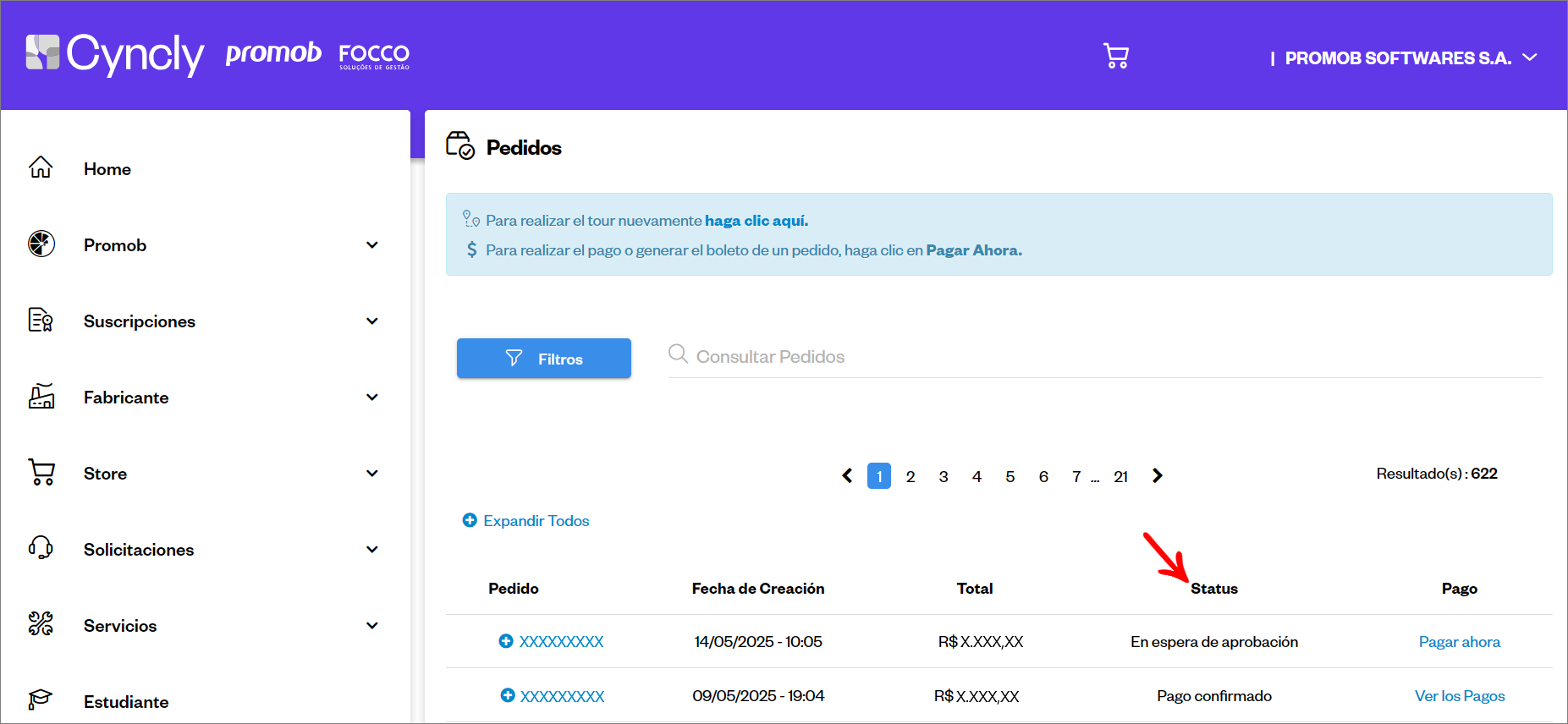Click the Home house icon in sidebar
Image resolution: width=1568 pixels, height=724 pixels.
(41, 168)
